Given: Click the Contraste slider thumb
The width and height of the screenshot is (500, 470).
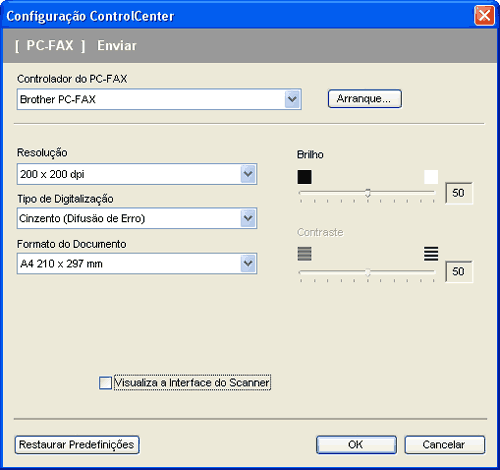Looking at the screenshot, I should click(368, 272).
